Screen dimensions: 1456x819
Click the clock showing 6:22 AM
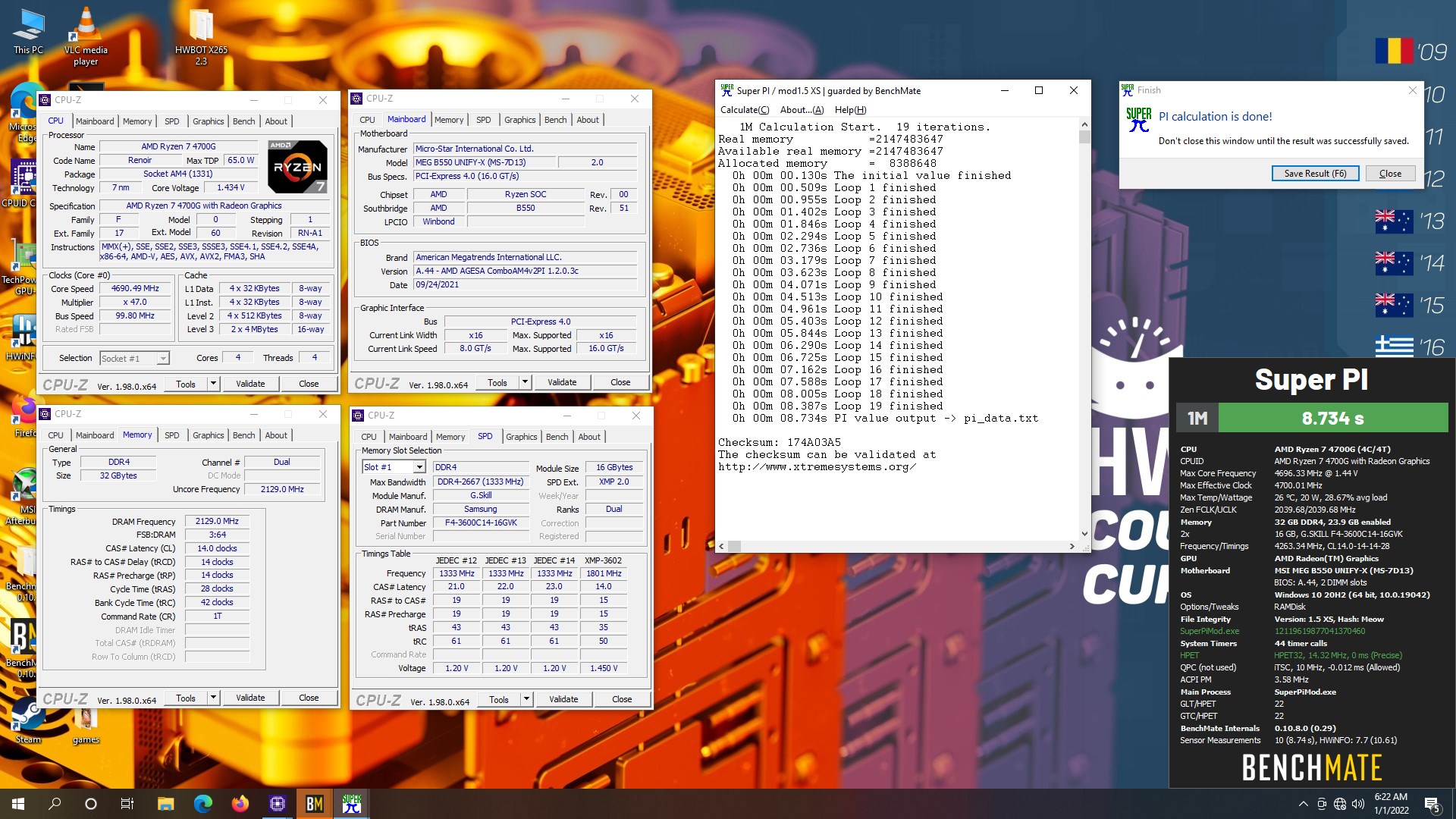pyautogui.click(x=1391, y=797)
